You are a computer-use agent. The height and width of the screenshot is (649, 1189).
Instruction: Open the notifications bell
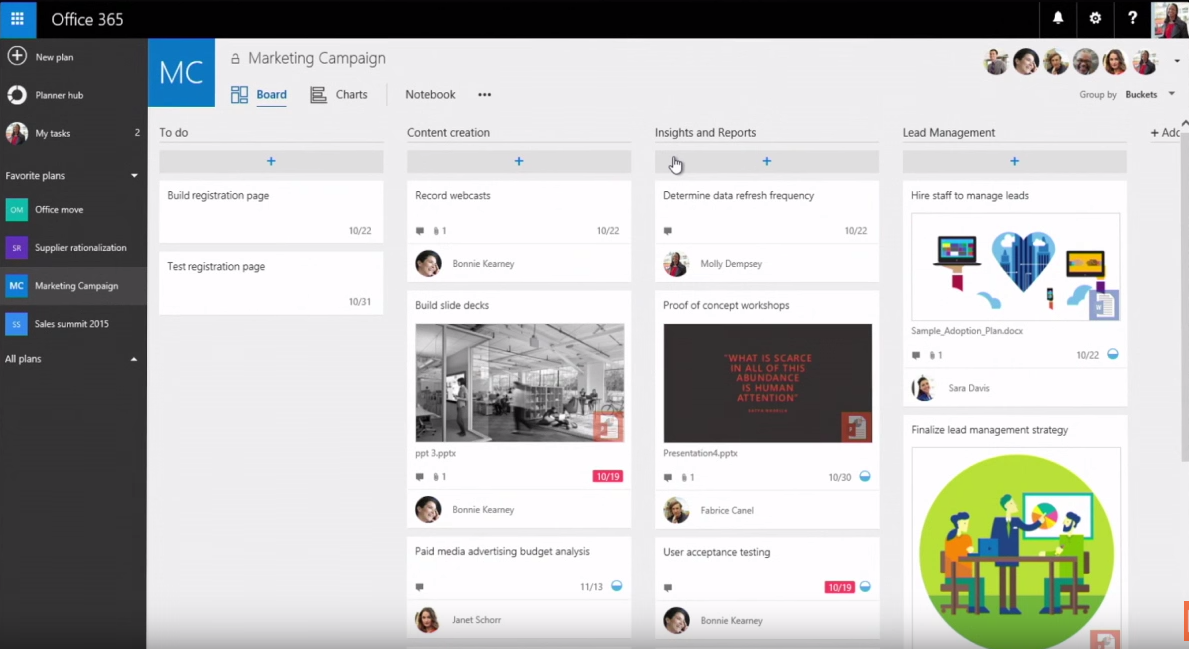pyautogui.click(x=1058, y=18)
